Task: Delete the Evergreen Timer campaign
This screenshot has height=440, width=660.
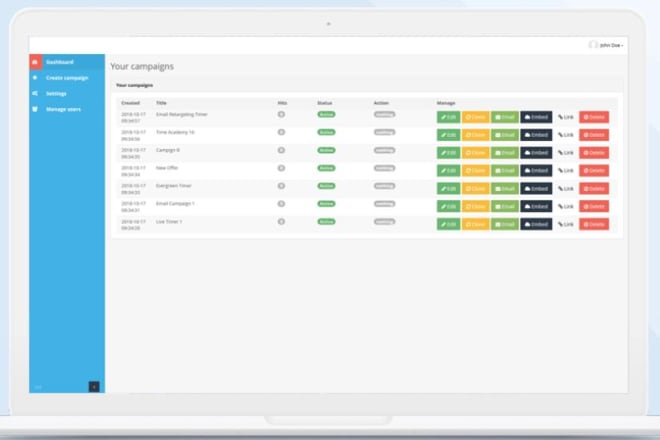Action: pyautogui.click(x=594, y=189)
